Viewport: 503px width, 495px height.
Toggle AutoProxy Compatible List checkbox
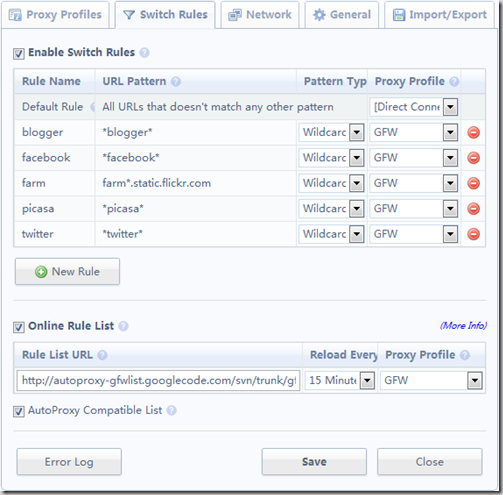[19, 411]
